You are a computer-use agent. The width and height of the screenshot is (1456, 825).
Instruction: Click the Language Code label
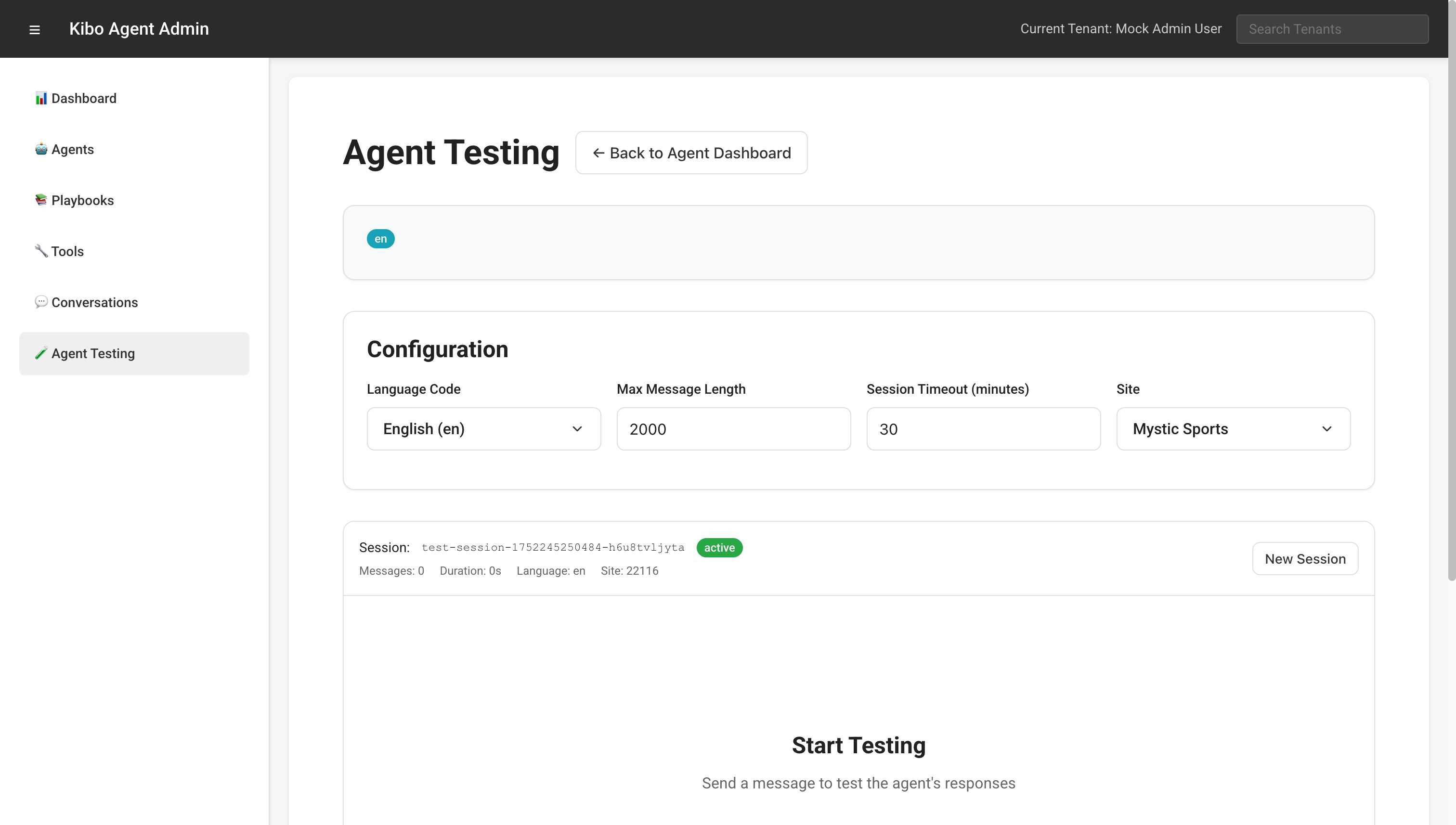[414, 389]
